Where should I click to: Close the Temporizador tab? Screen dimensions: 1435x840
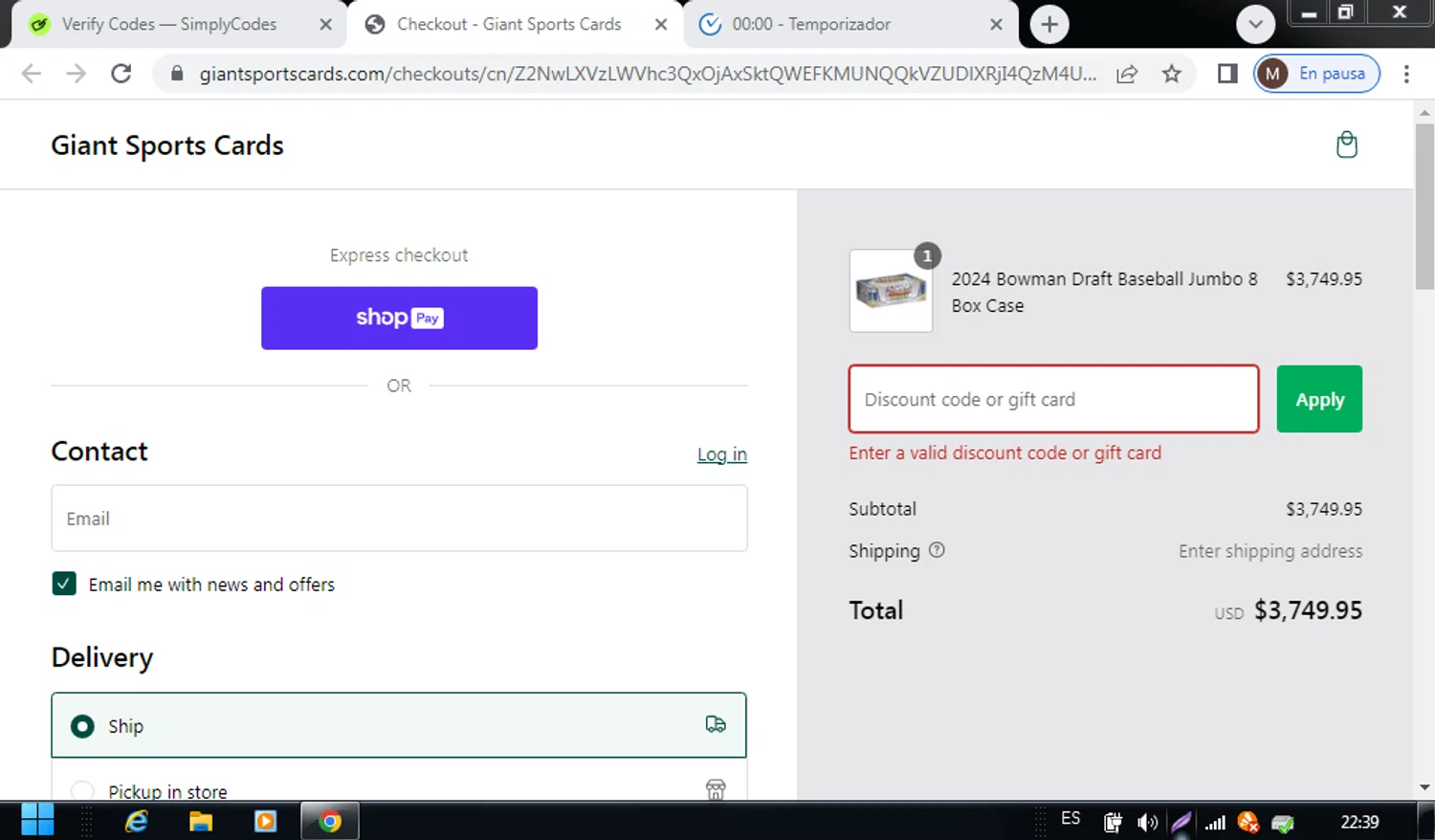996,24
